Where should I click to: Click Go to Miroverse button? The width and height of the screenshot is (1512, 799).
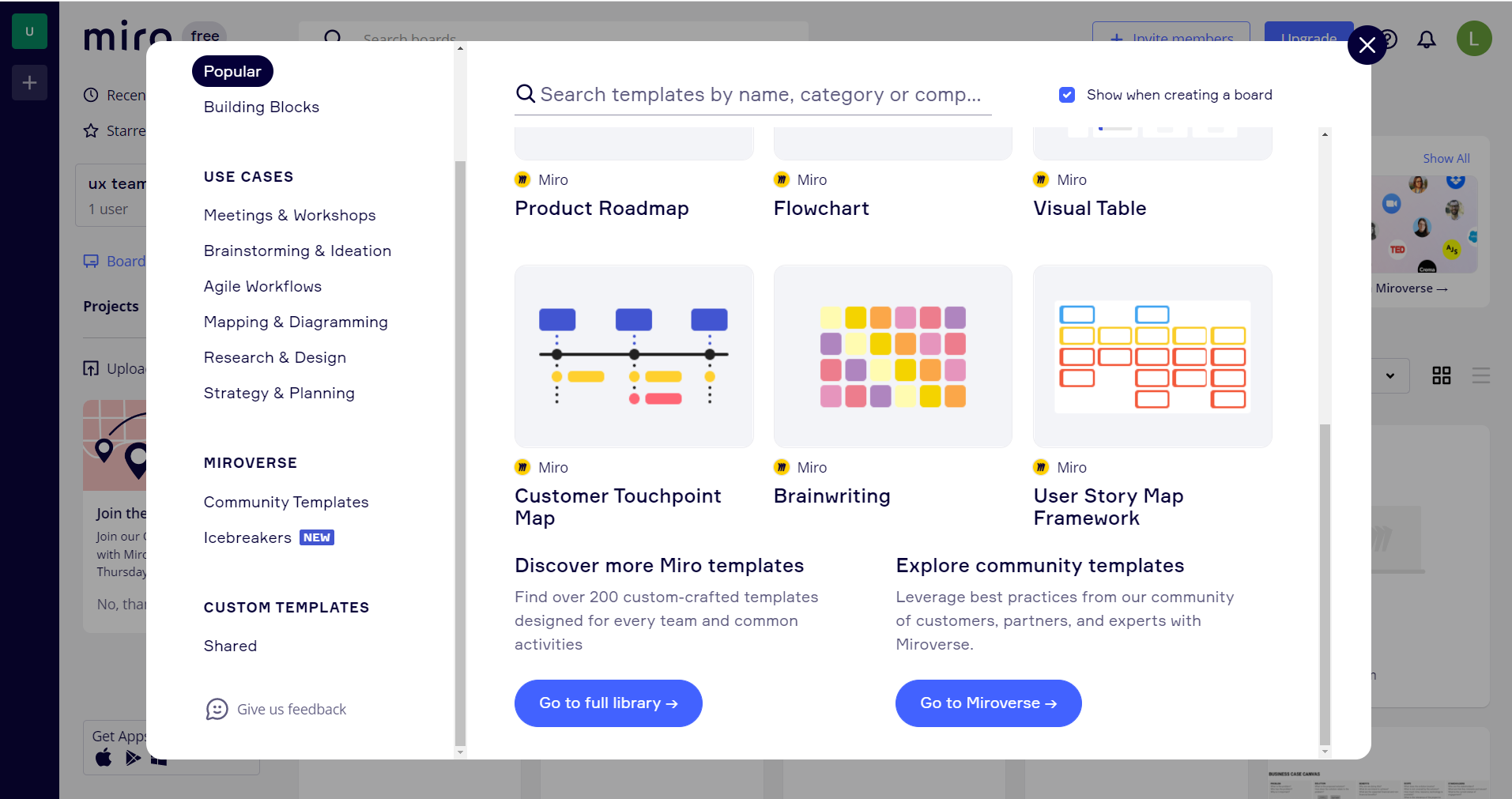[x=989, y=703]
